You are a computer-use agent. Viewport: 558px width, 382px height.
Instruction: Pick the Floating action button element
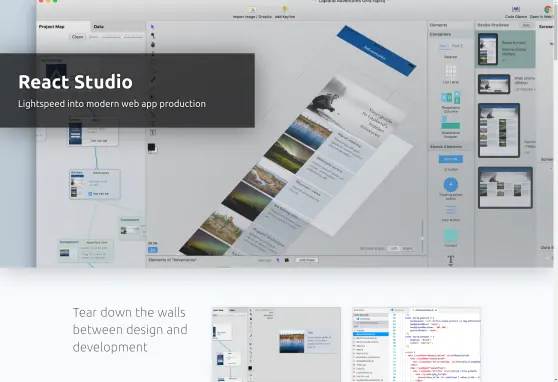(451, 184)
